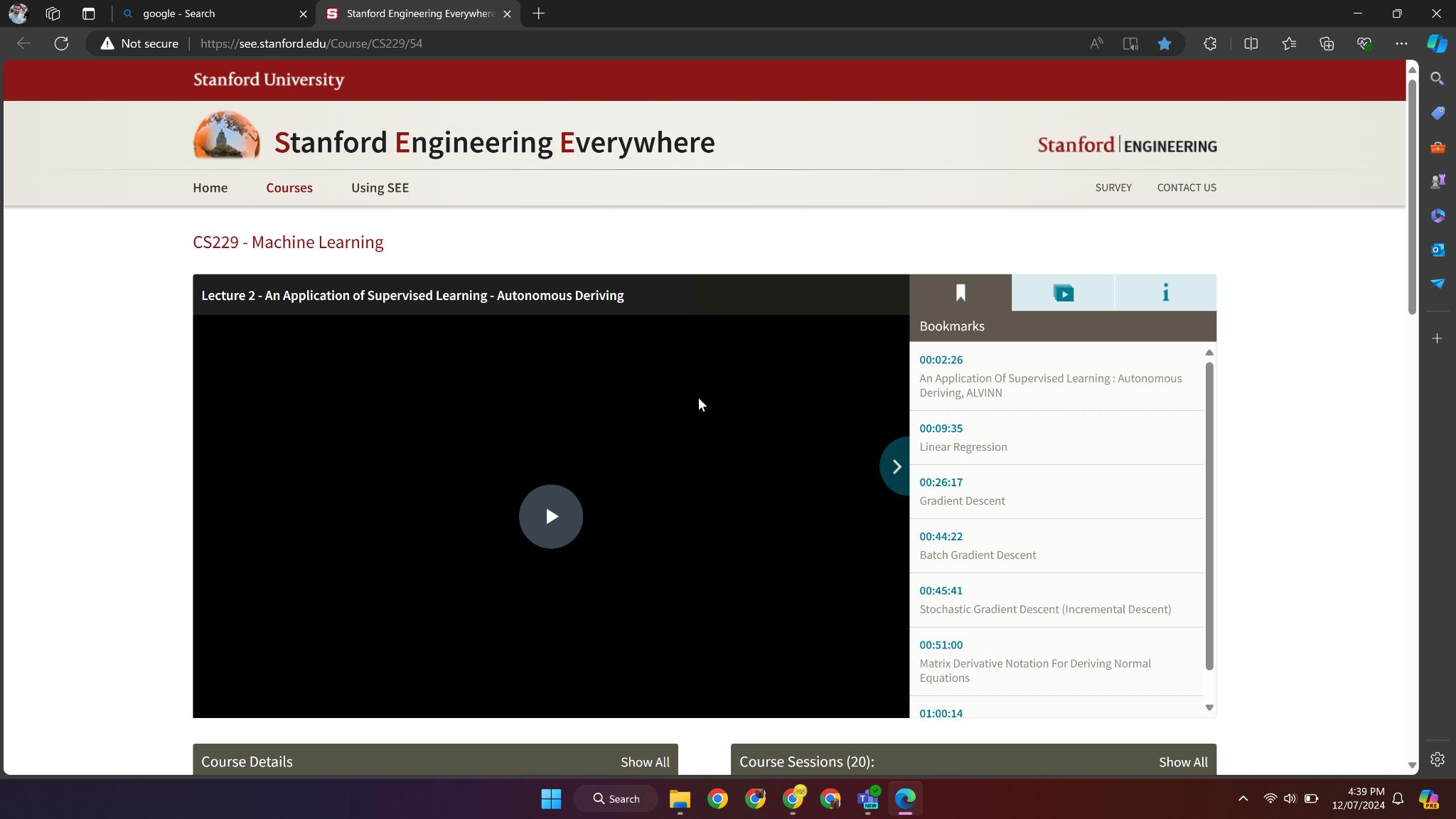Image resolution: width=1456 pixels, height=819 pixels.
Task: Click 'Linear Regression' bookmark text
Action: point(963,446)
